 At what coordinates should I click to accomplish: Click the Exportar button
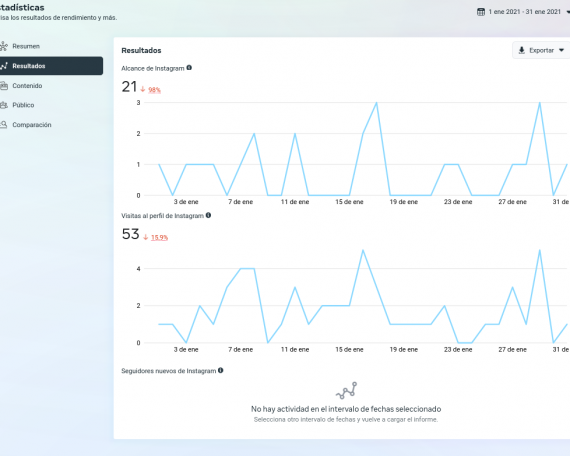click(541, 50)
